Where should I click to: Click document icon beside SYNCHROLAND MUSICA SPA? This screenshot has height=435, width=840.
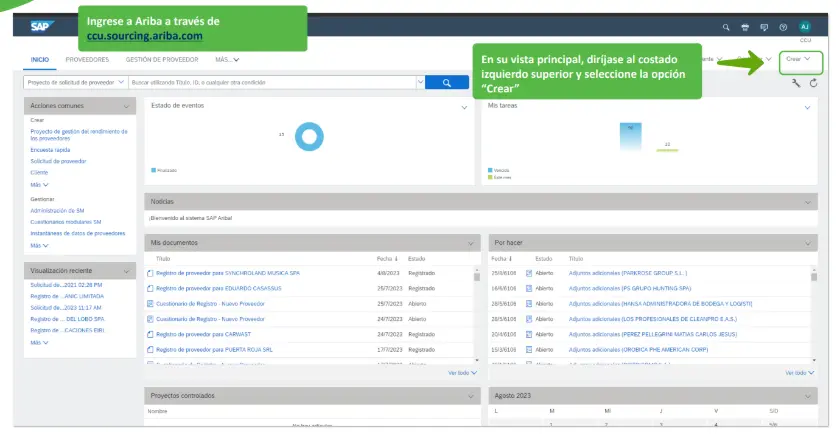point(150,273)
